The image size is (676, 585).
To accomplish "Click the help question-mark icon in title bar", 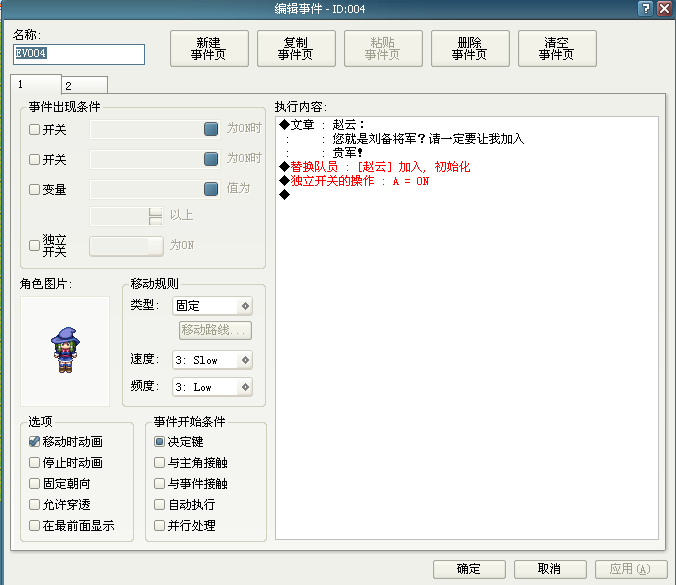I will point(645,8).
